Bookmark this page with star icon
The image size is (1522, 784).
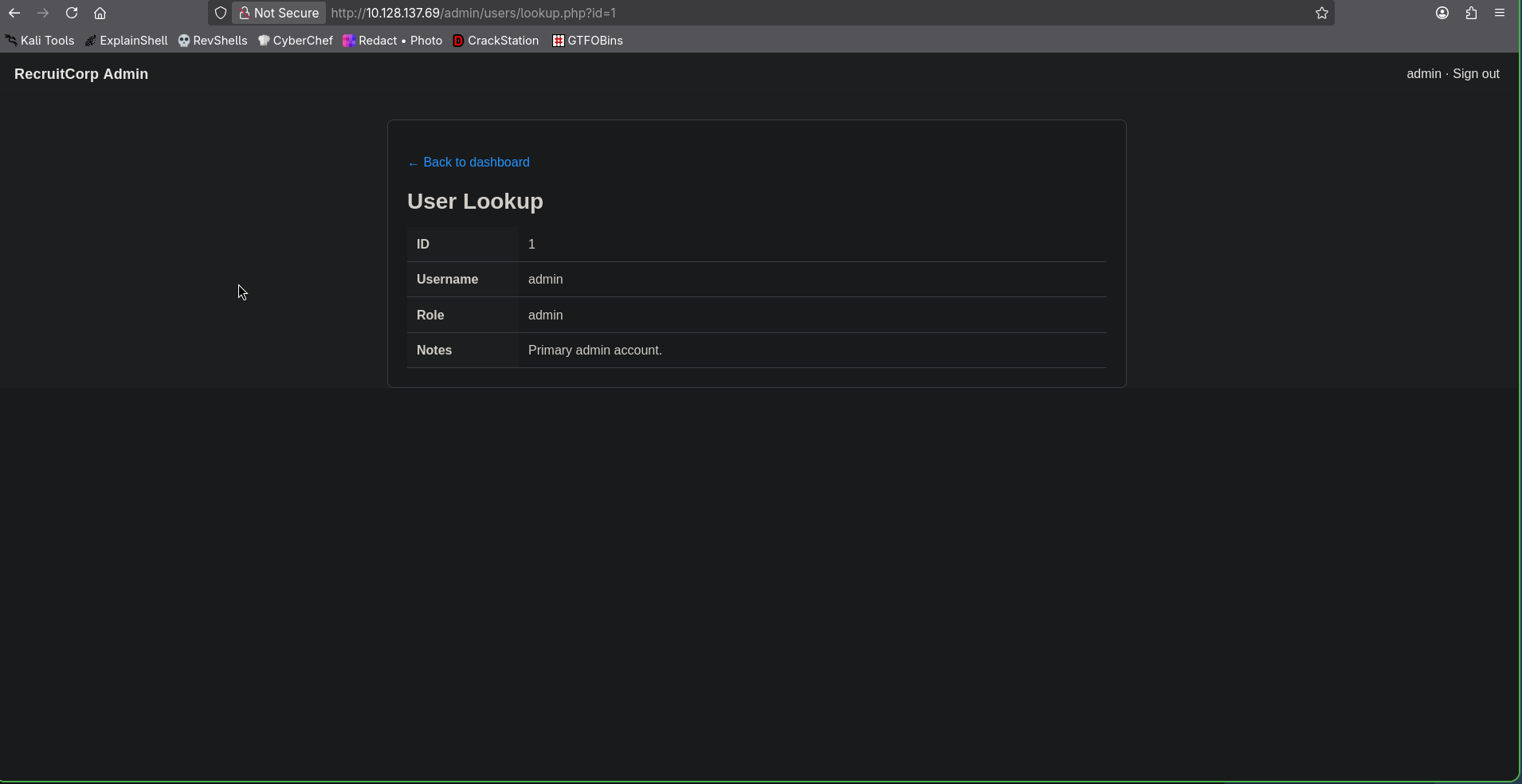point(1322,13)
